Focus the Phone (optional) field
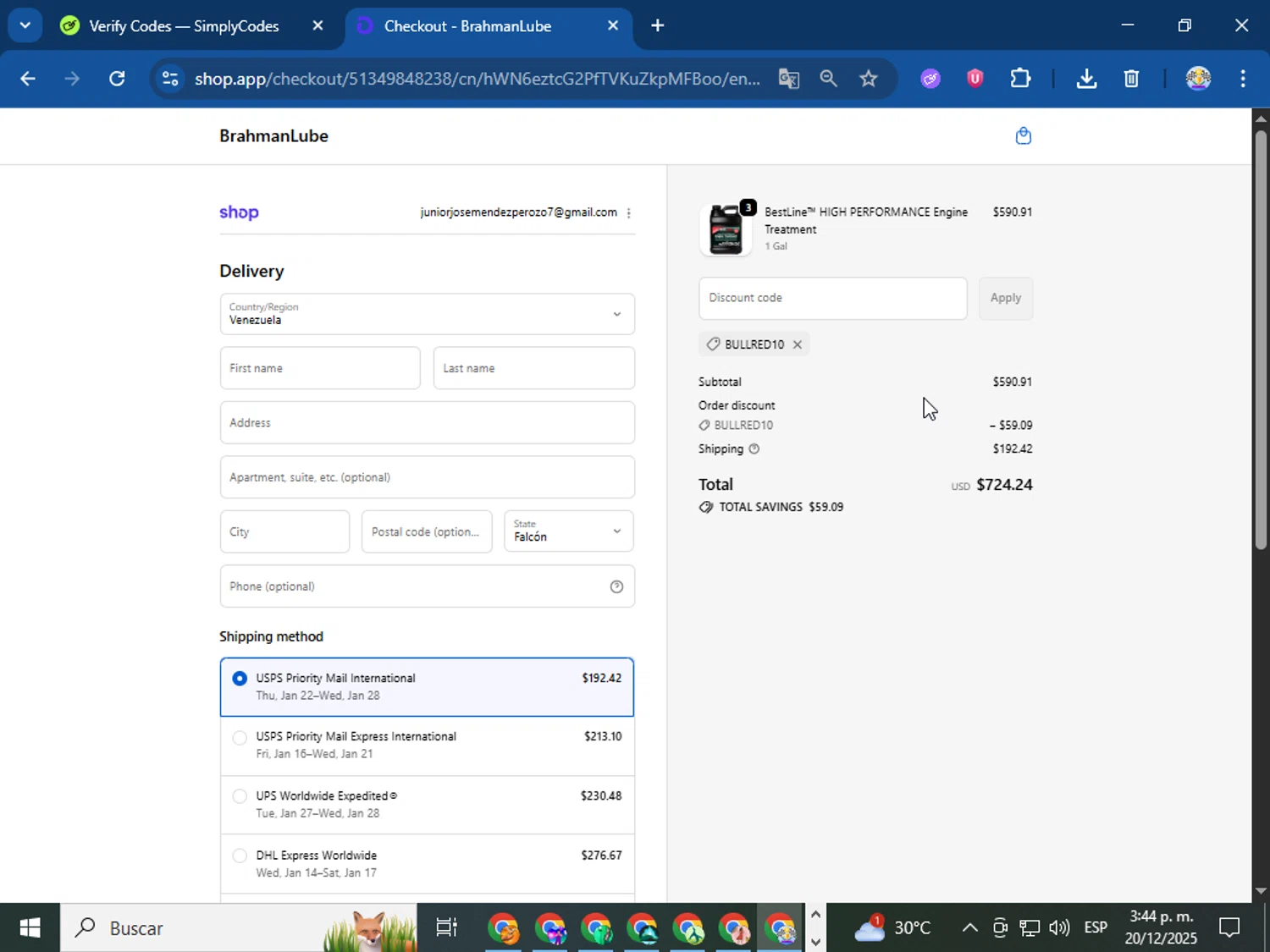This screenshot has width=1270, height=952. (427, 586)
